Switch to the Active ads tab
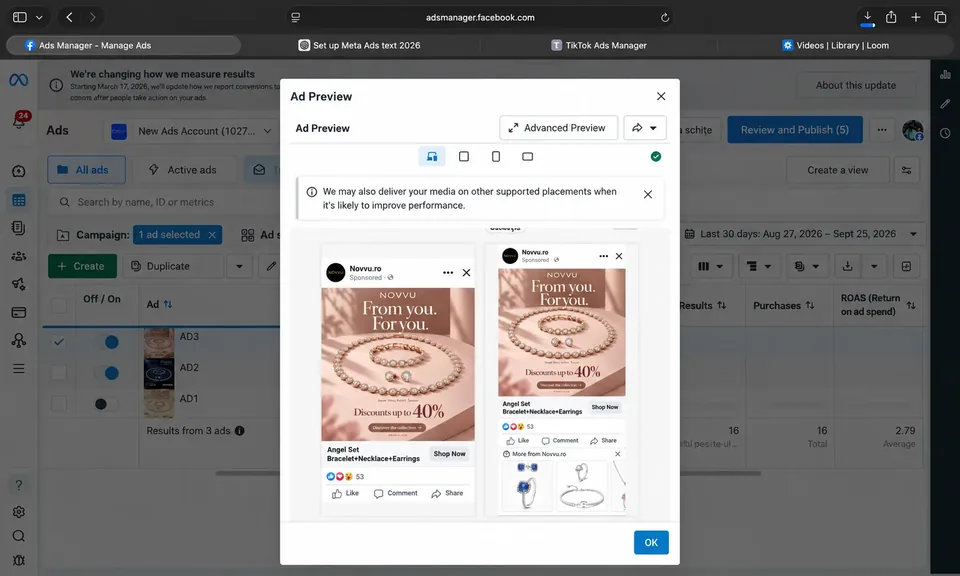960x576 pixels. [183, 170]
